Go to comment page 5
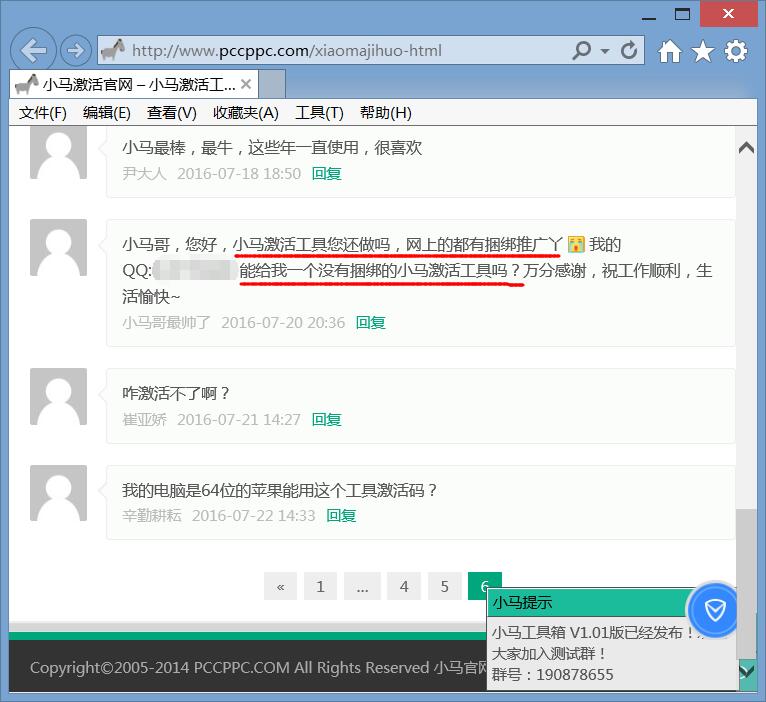The height and width of the screenshot is (702, 766). (x=445, y=586)
